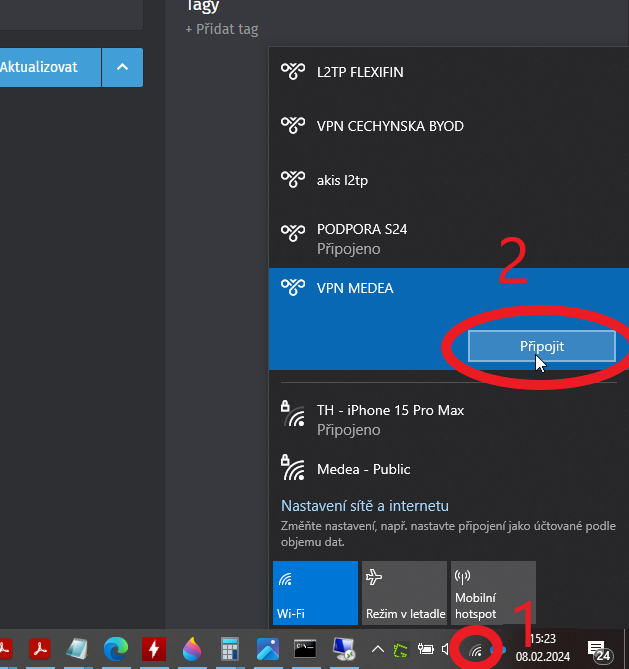Open the Command Prompt taskbar icon
This screenshot has height=669, width=629.
[x=306, y=649]
